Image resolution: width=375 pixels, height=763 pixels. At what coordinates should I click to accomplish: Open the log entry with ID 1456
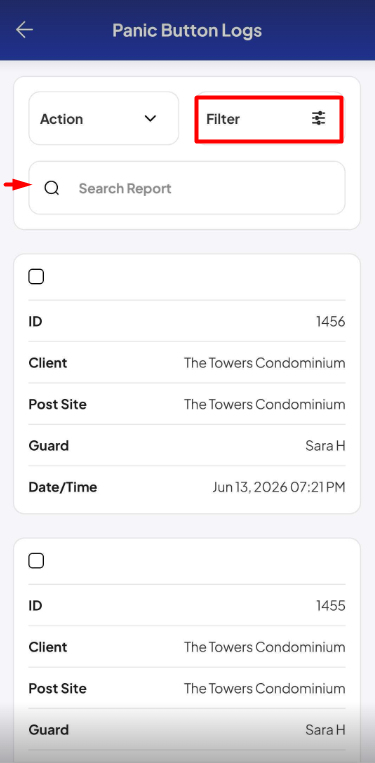[187, 383]
